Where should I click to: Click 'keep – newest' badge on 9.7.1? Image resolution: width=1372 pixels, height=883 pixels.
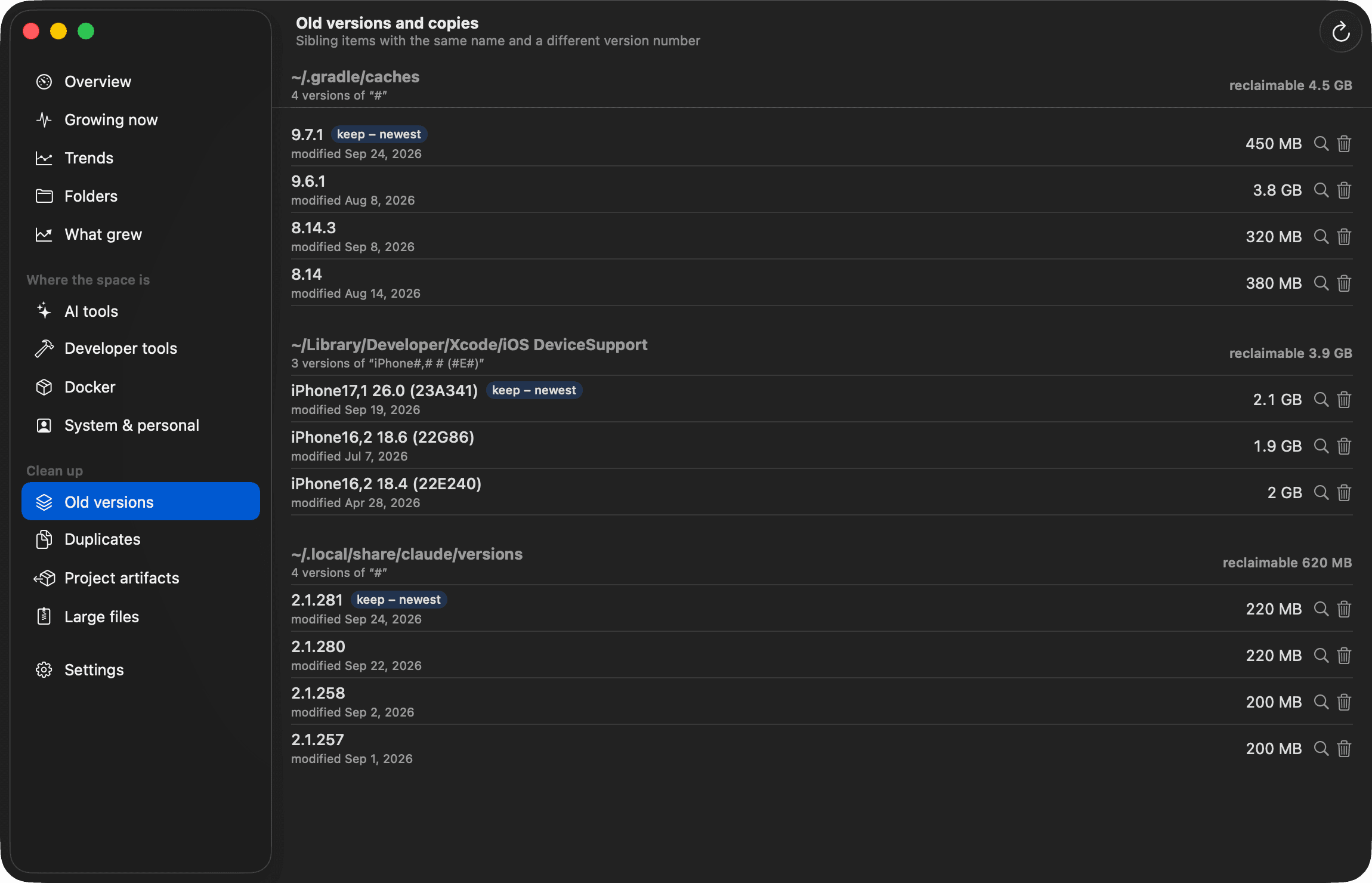(x=379, y=134)
